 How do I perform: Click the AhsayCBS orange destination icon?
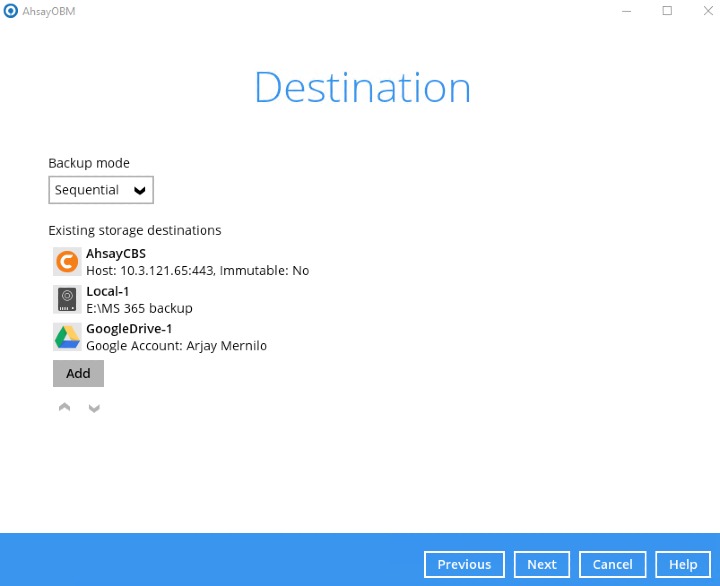pyautogui.click(x=67, y=262)
